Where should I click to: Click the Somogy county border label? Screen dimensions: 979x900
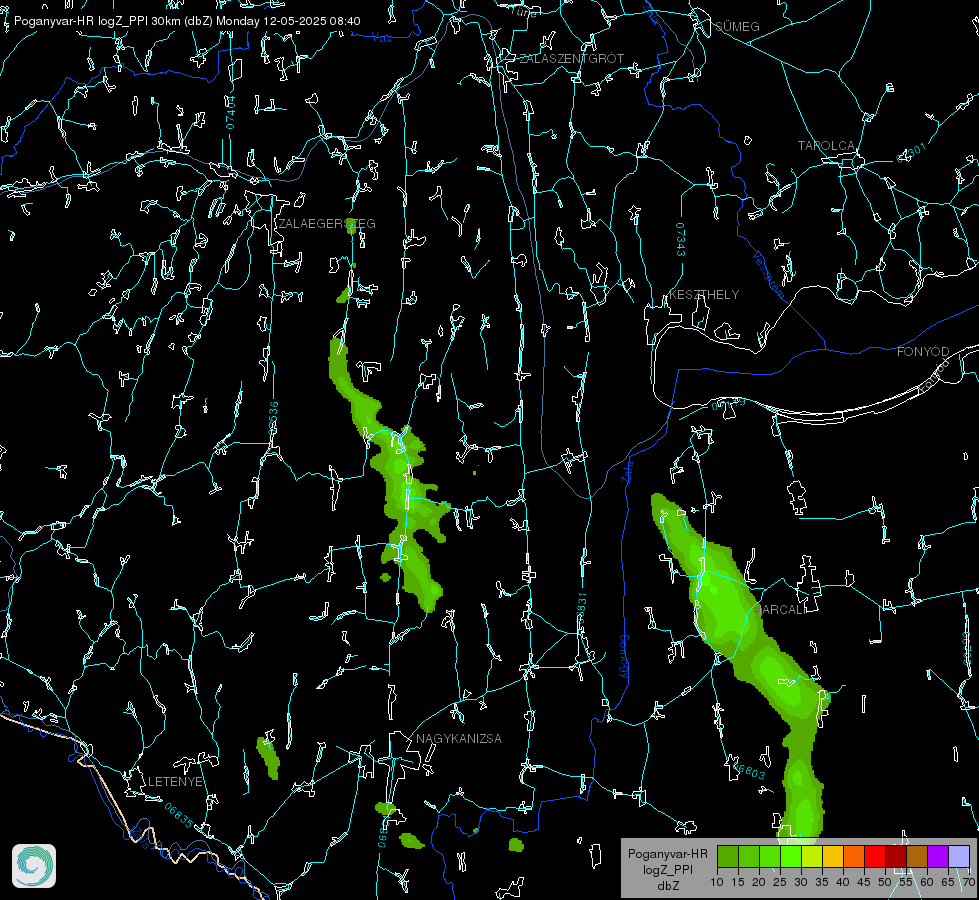[623, 658]
